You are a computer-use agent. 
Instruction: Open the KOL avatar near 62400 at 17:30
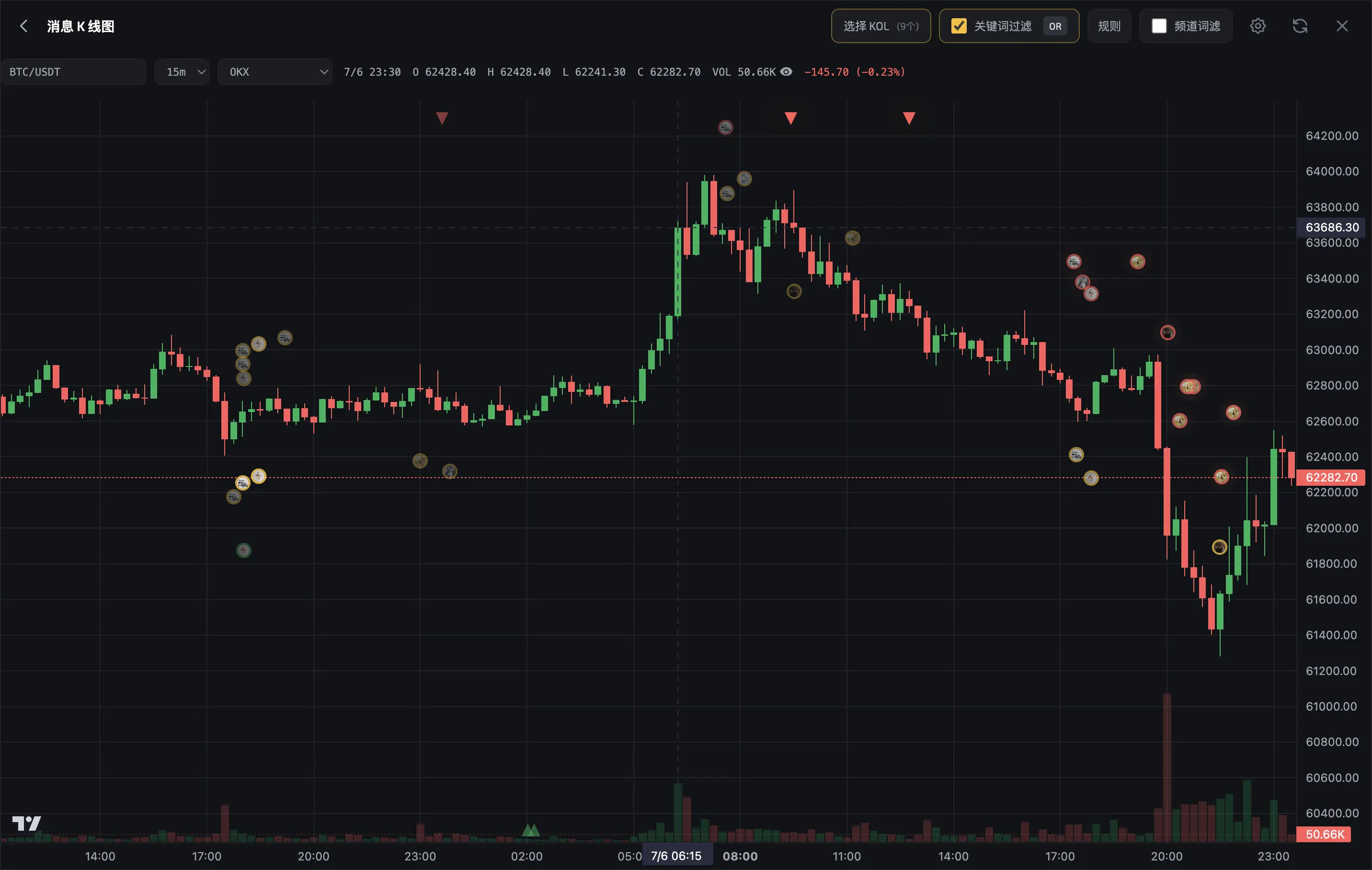[1076, 455]
